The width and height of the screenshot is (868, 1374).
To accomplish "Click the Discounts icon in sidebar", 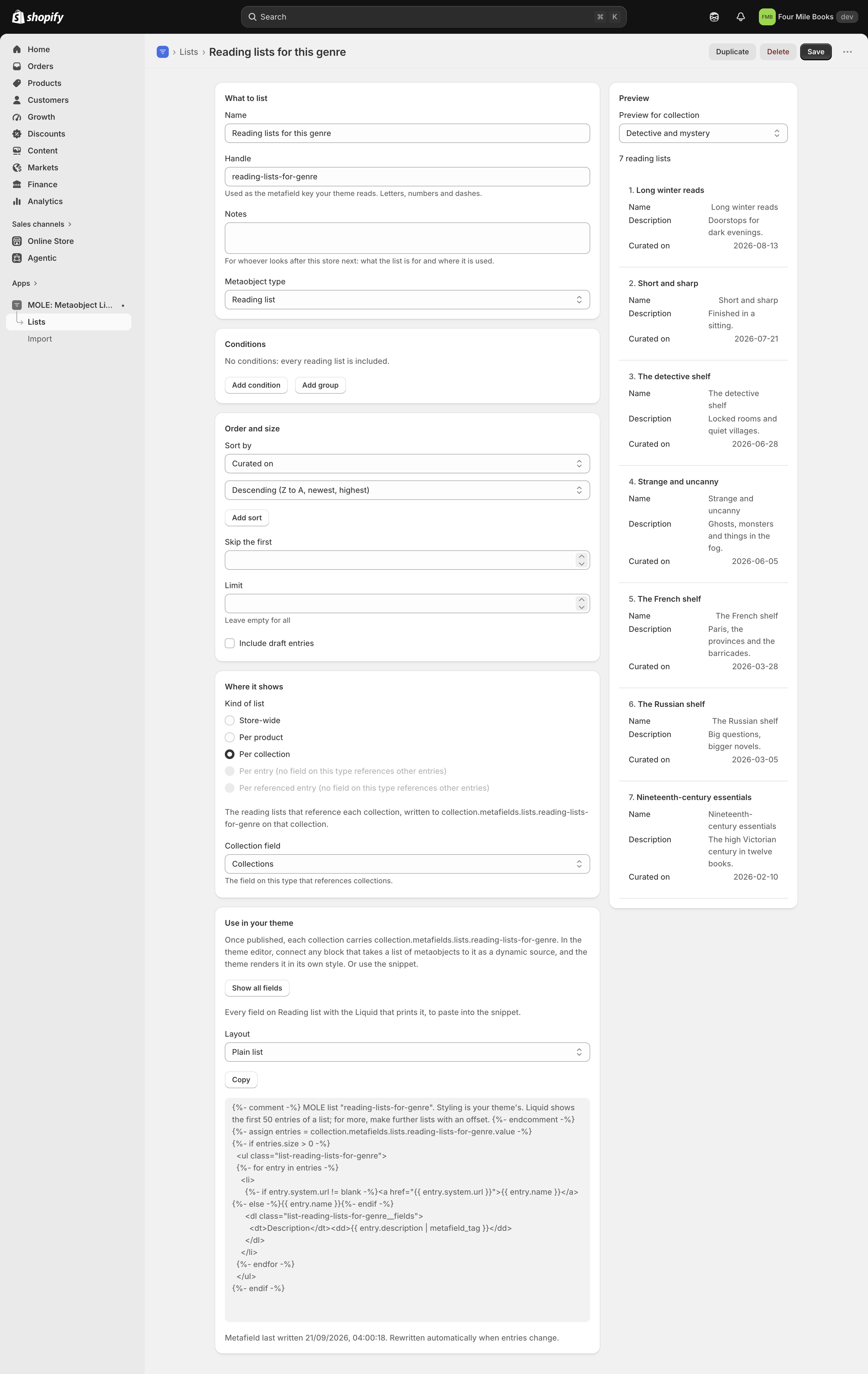I will pos(17,134).
